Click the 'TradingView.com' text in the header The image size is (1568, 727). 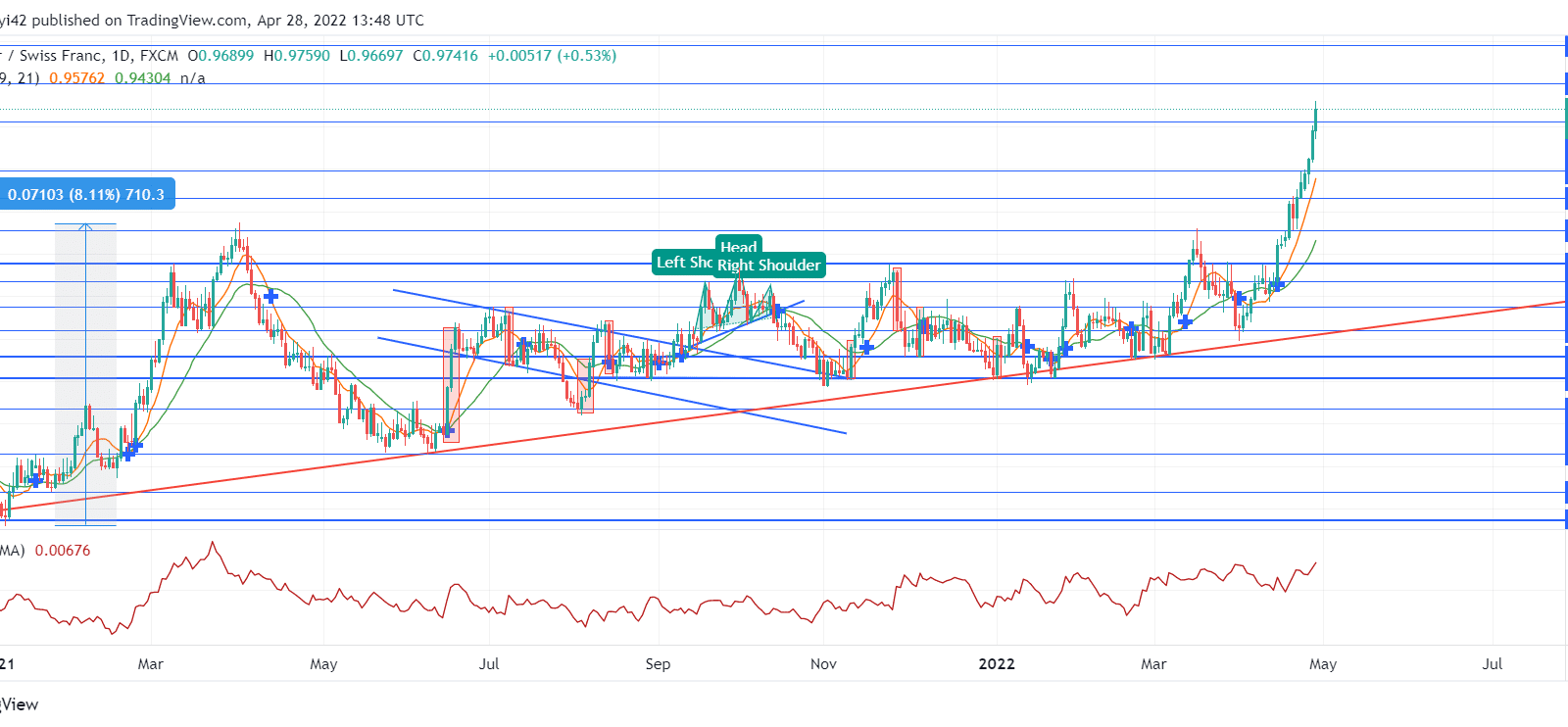[187, 20]
